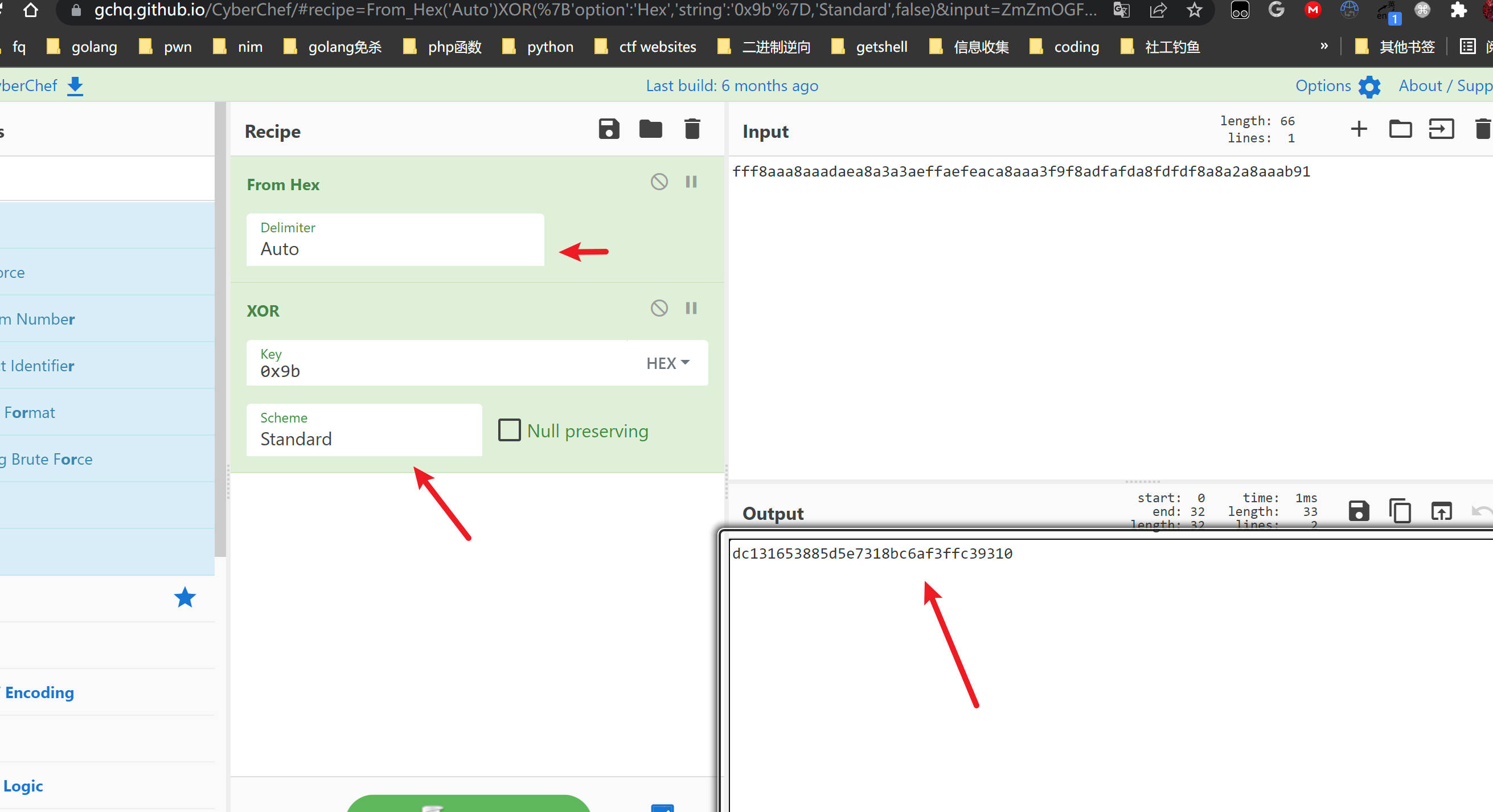Clear the recipe with the trash icon
Image resolution: width=1493 pixels, height=812 pixels.
click(x=692, y=129)
